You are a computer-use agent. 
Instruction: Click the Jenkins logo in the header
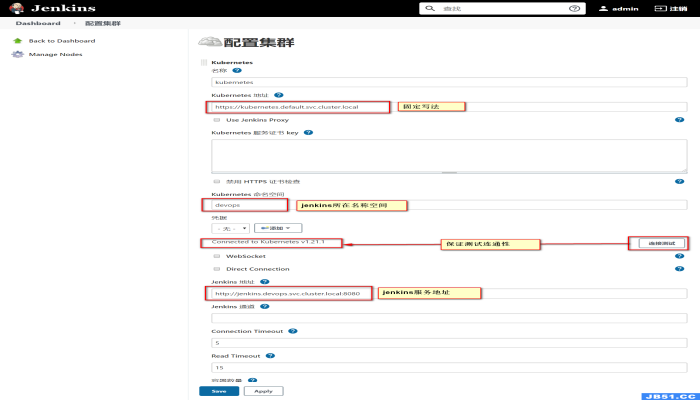(x=53, y=8)
